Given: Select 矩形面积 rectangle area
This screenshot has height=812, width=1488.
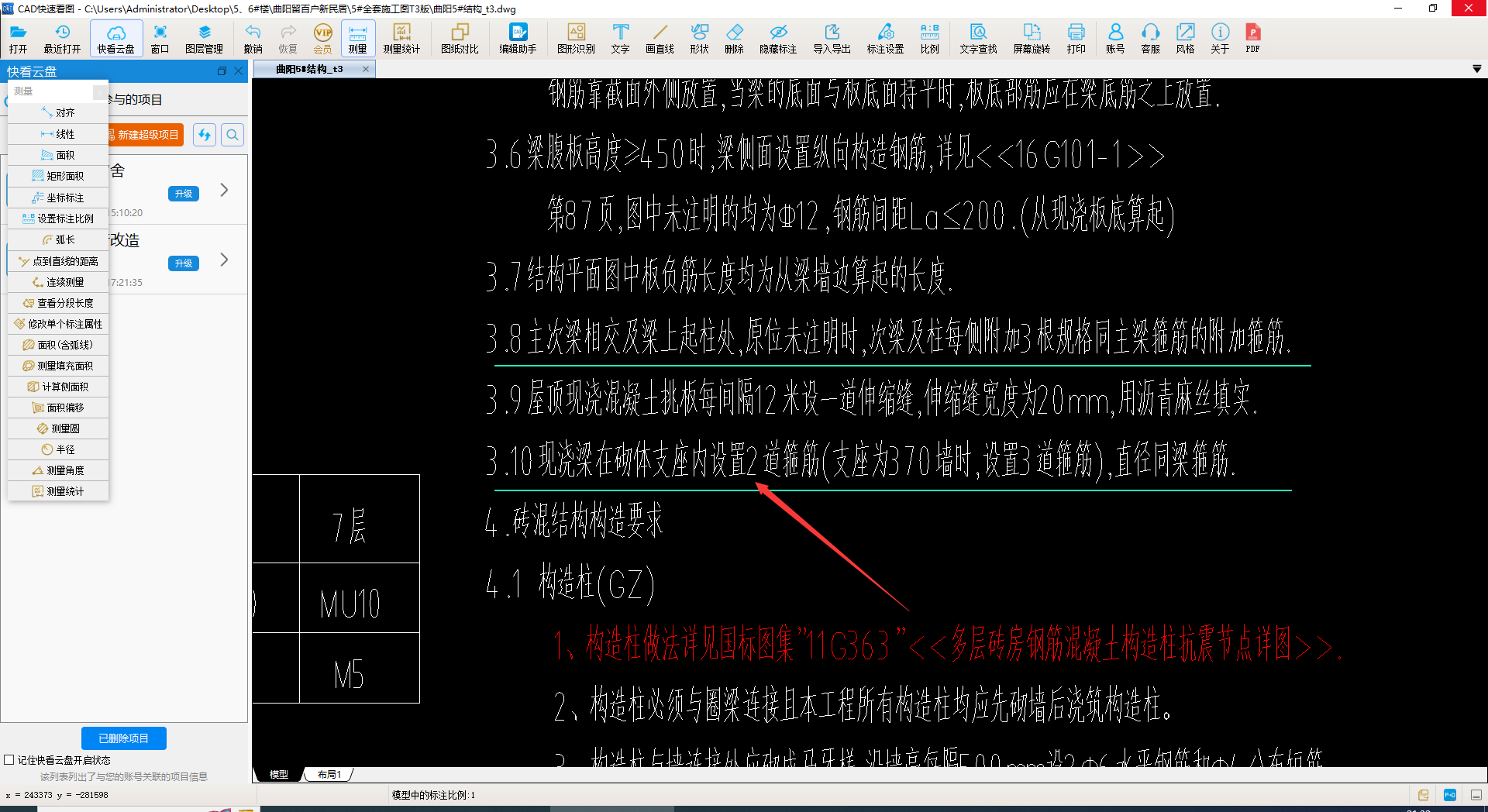Looking at the screenshot, I should point(58,176).
